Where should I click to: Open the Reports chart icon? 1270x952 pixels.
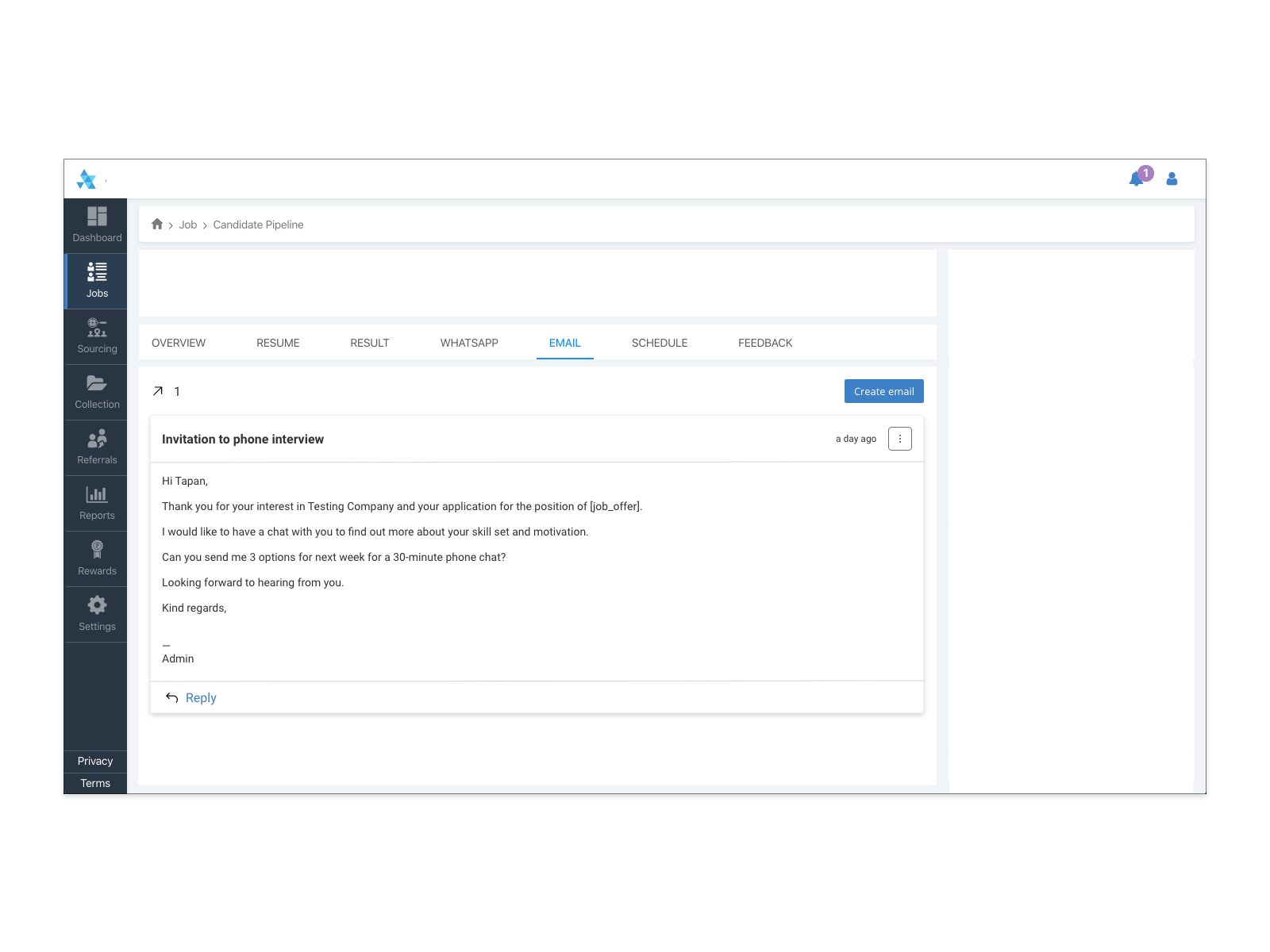(x=97, y=494)
